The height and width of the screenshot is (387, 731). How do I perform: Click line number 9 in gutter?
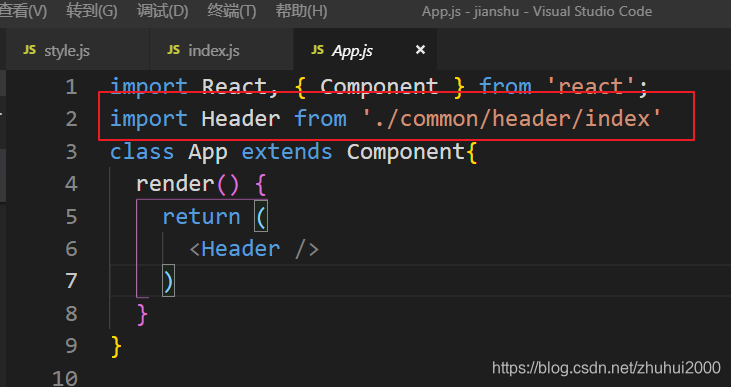click(x=71, y=346)
